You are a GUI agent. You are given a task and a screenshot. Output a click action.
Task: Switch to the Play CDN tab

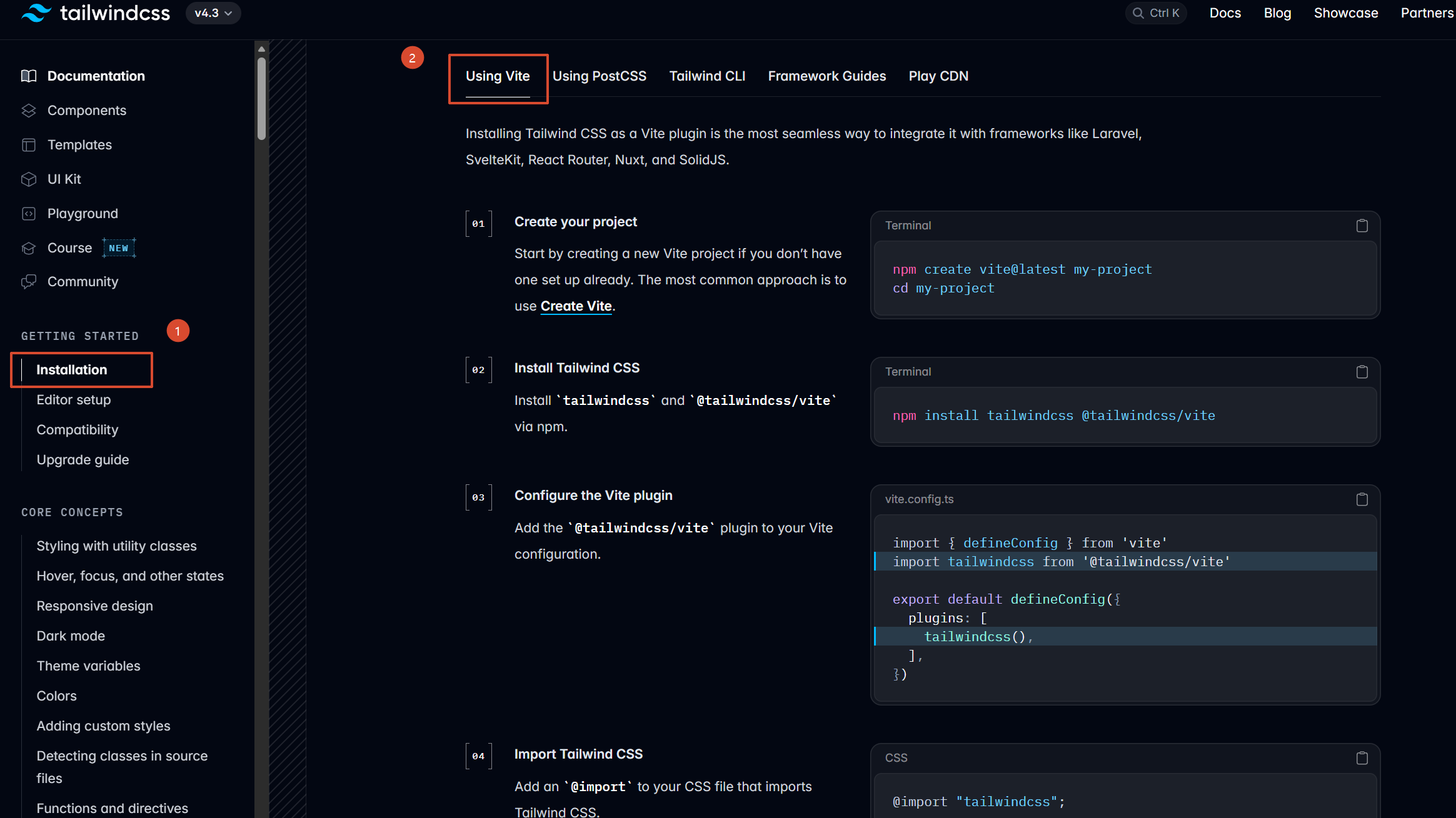pos(938,76)
